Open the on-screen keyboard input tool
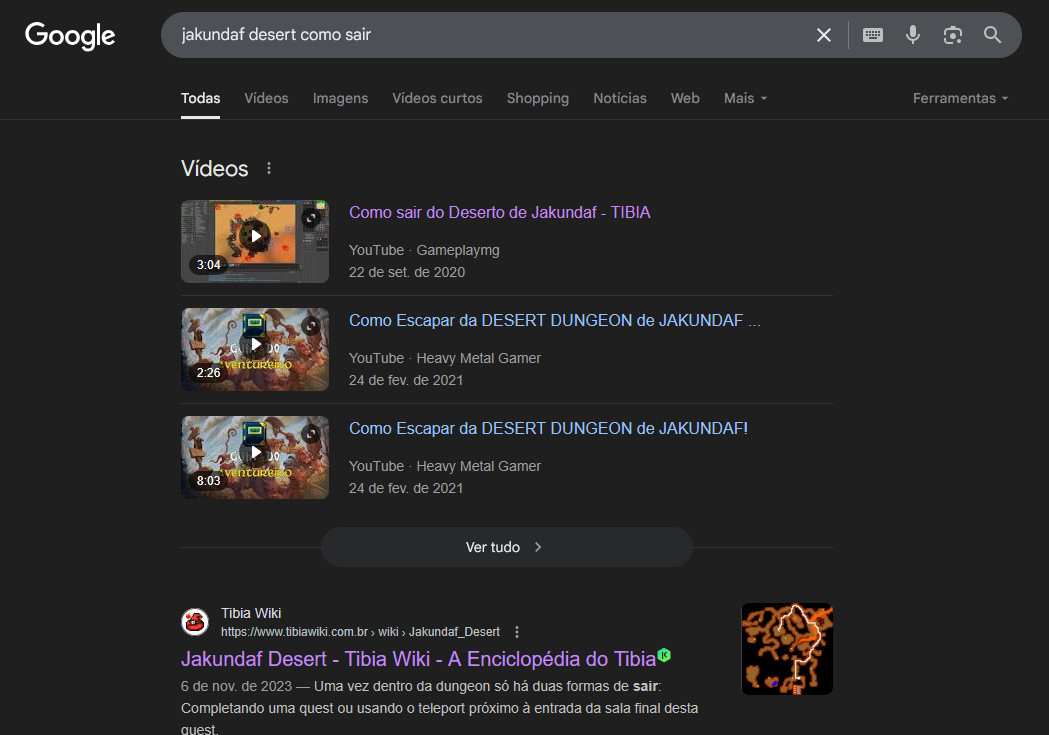This screenshot has height=735, width=1049. 872,35
